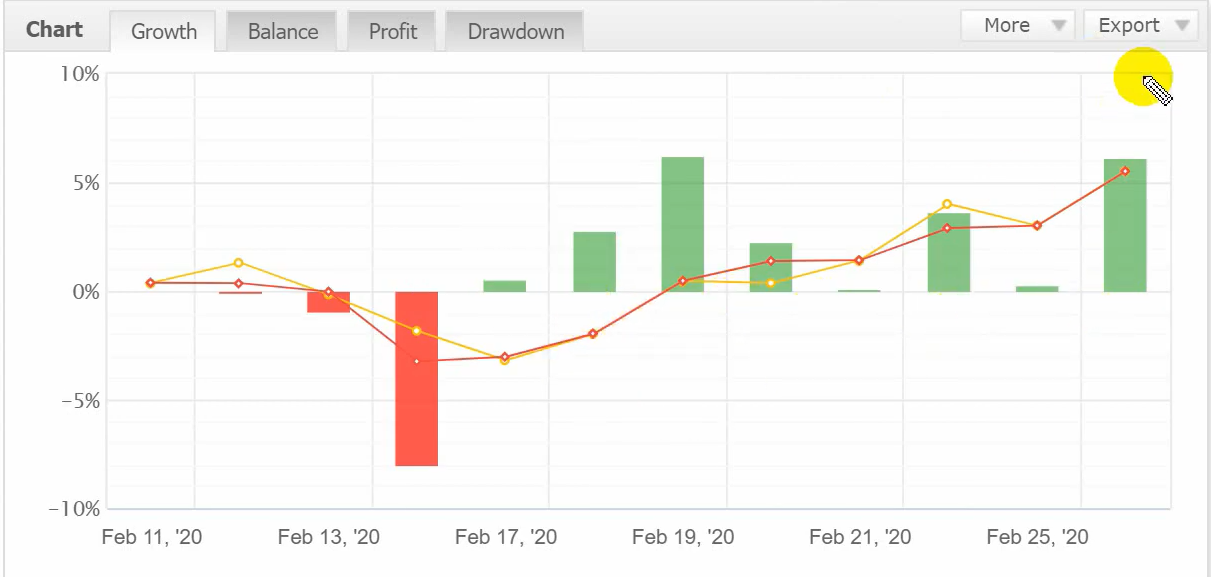The image size is (1211, 577).
Task: Select the Profit tab
Action: pos(393,31)
